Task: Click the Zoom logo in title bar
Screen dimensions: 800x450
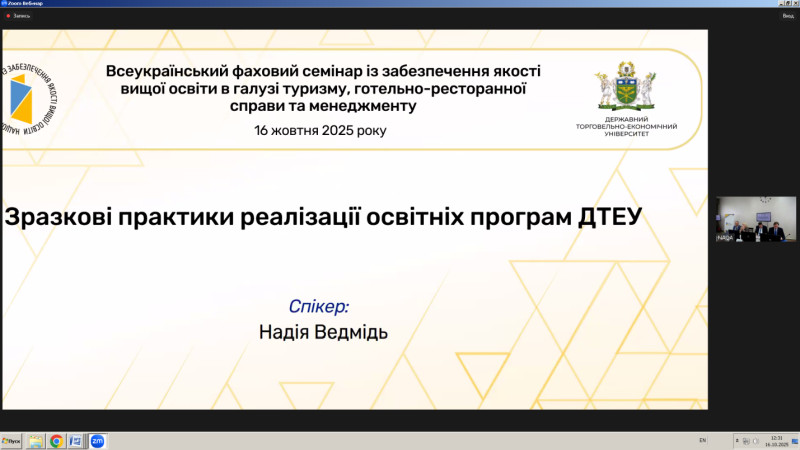Action: 4,3
